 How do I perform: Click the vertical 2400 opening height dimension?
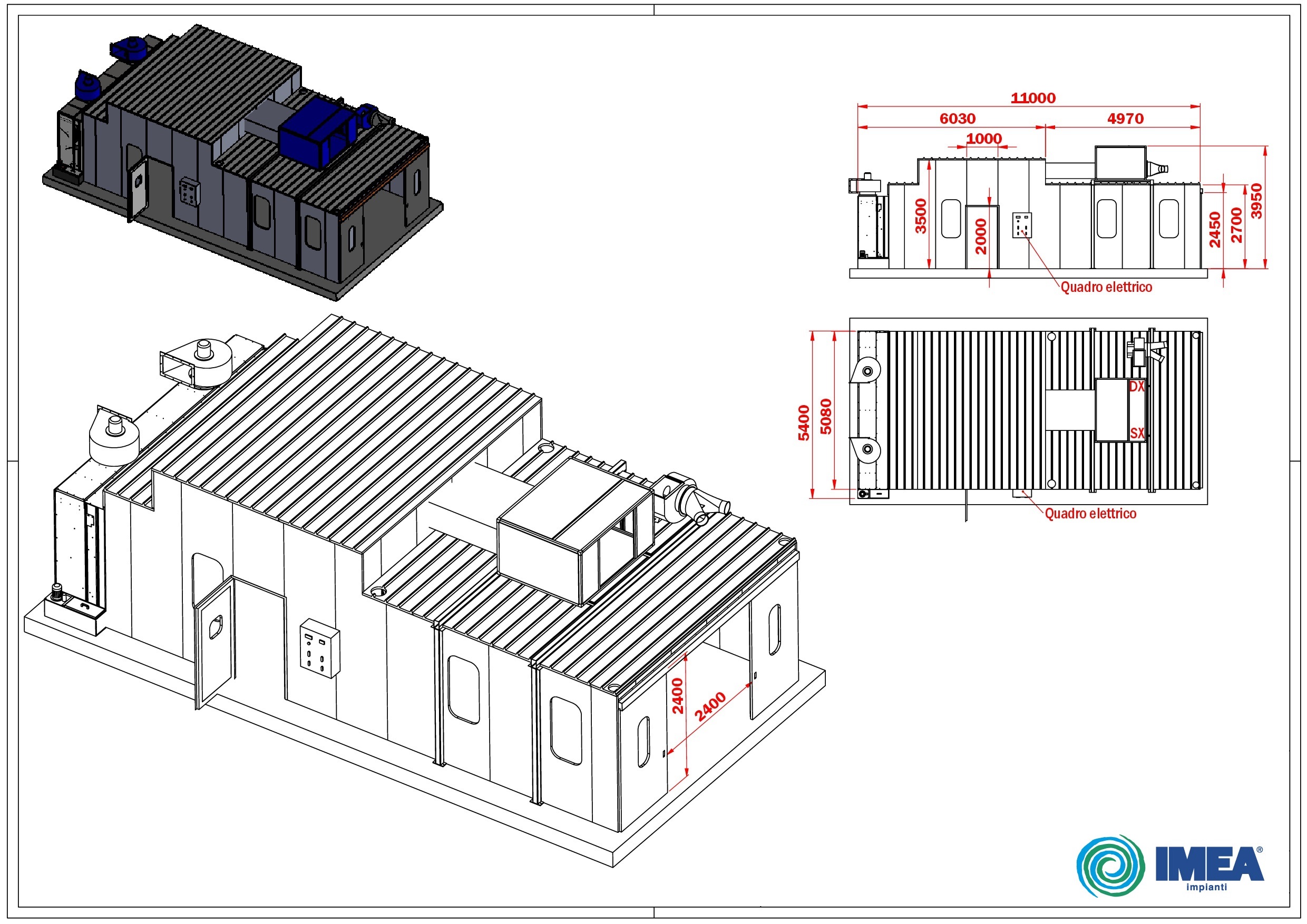677,696
